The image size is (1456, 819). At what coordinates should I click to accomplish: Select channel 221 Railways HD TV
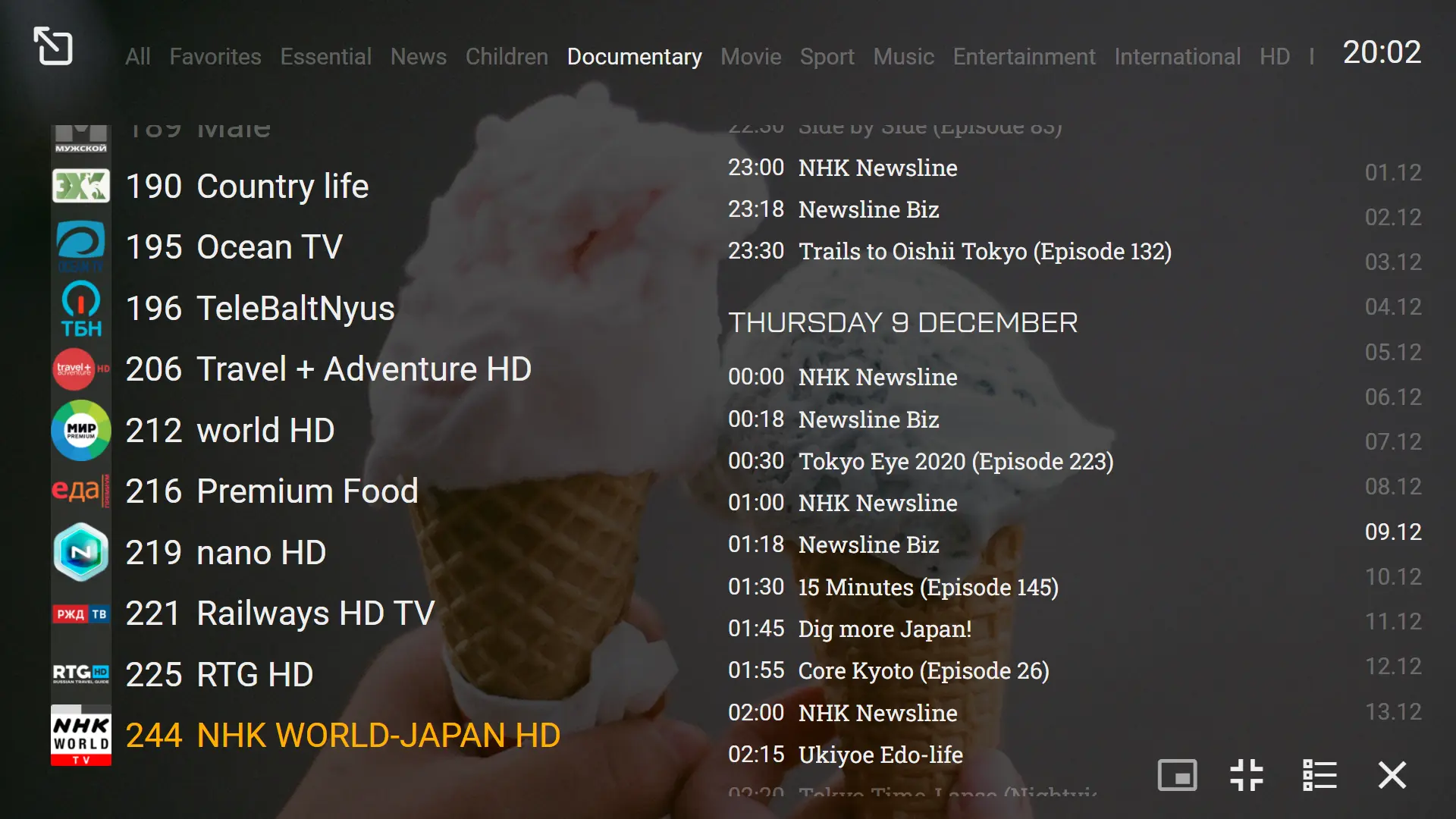(x=280, y=613)
